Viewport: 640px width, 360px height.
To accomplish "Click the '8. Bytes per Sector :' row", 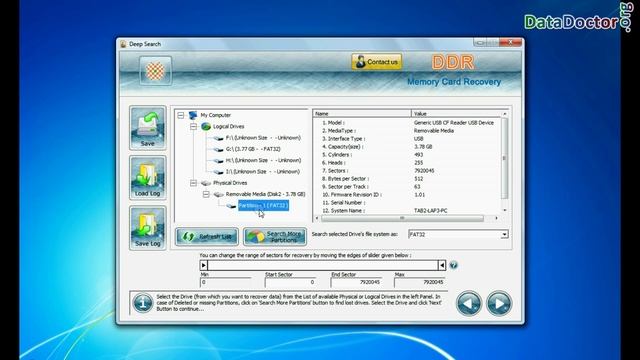I will pos(407,179).
